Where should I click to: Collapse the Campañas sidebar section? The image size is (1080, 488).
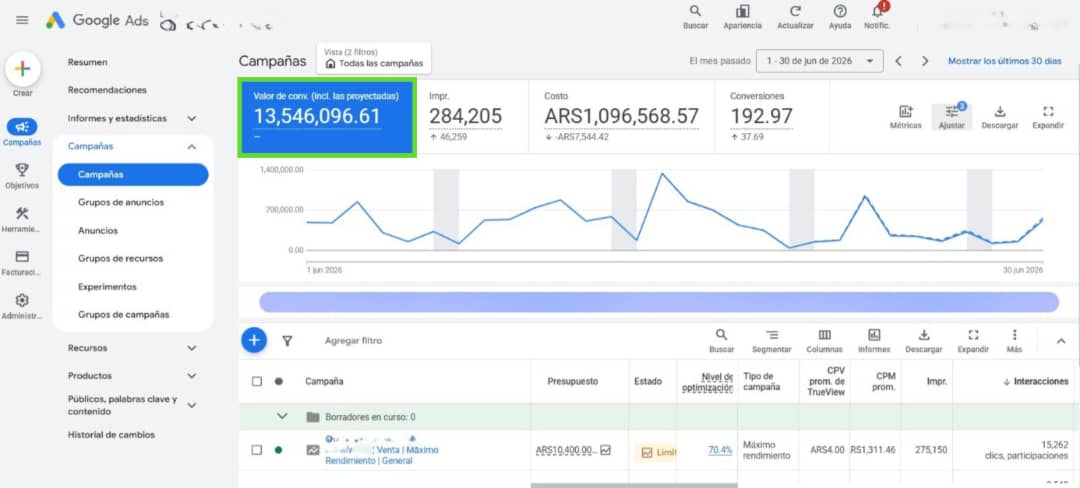(191, 147)
